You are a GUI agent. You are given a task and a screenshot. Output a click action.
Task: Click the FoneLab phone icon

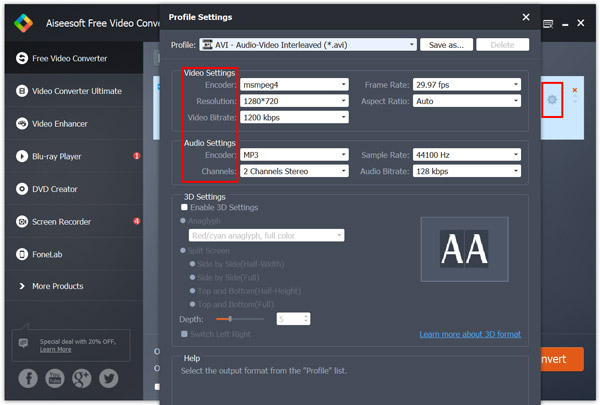[22, 254]
